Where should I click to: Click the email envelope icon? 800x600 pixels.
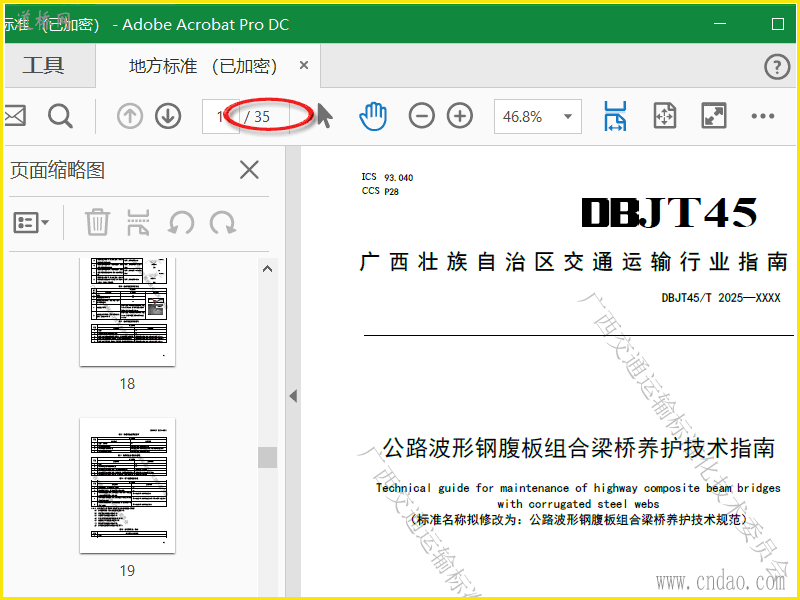[15, 116]
